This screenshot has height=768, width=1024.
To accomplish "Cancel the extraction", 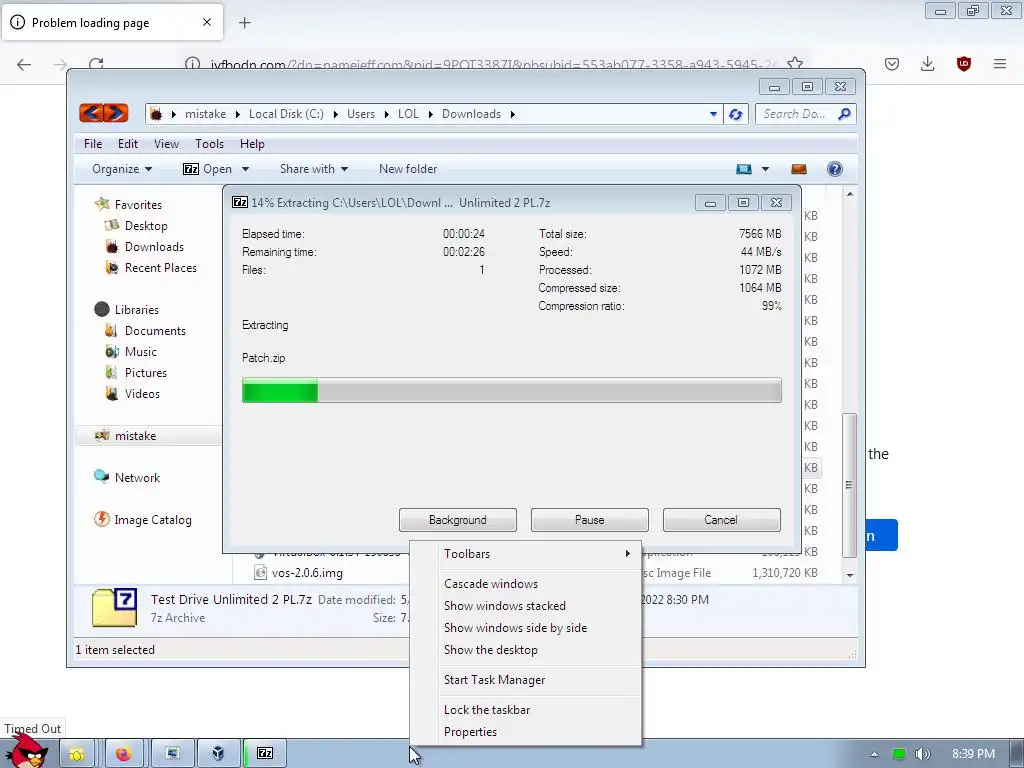I will (x=721, y=520).
